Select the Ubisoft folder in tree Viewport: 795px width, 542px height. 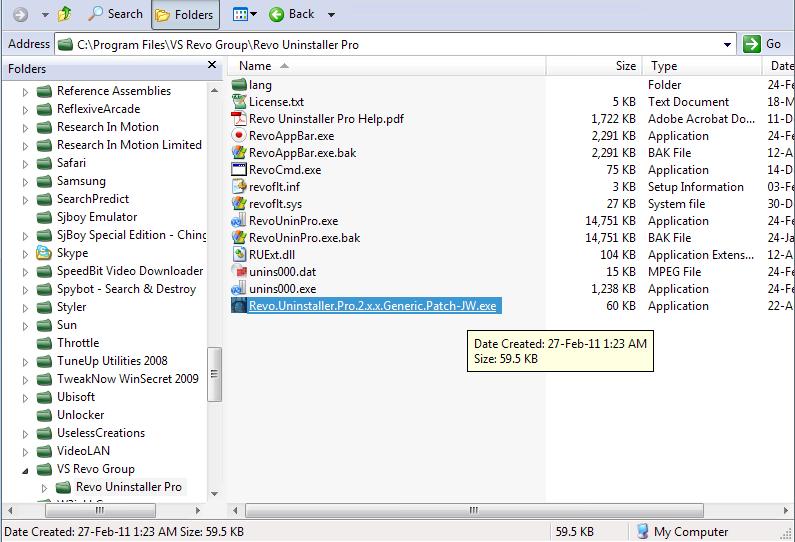click(x=76, y=397)
